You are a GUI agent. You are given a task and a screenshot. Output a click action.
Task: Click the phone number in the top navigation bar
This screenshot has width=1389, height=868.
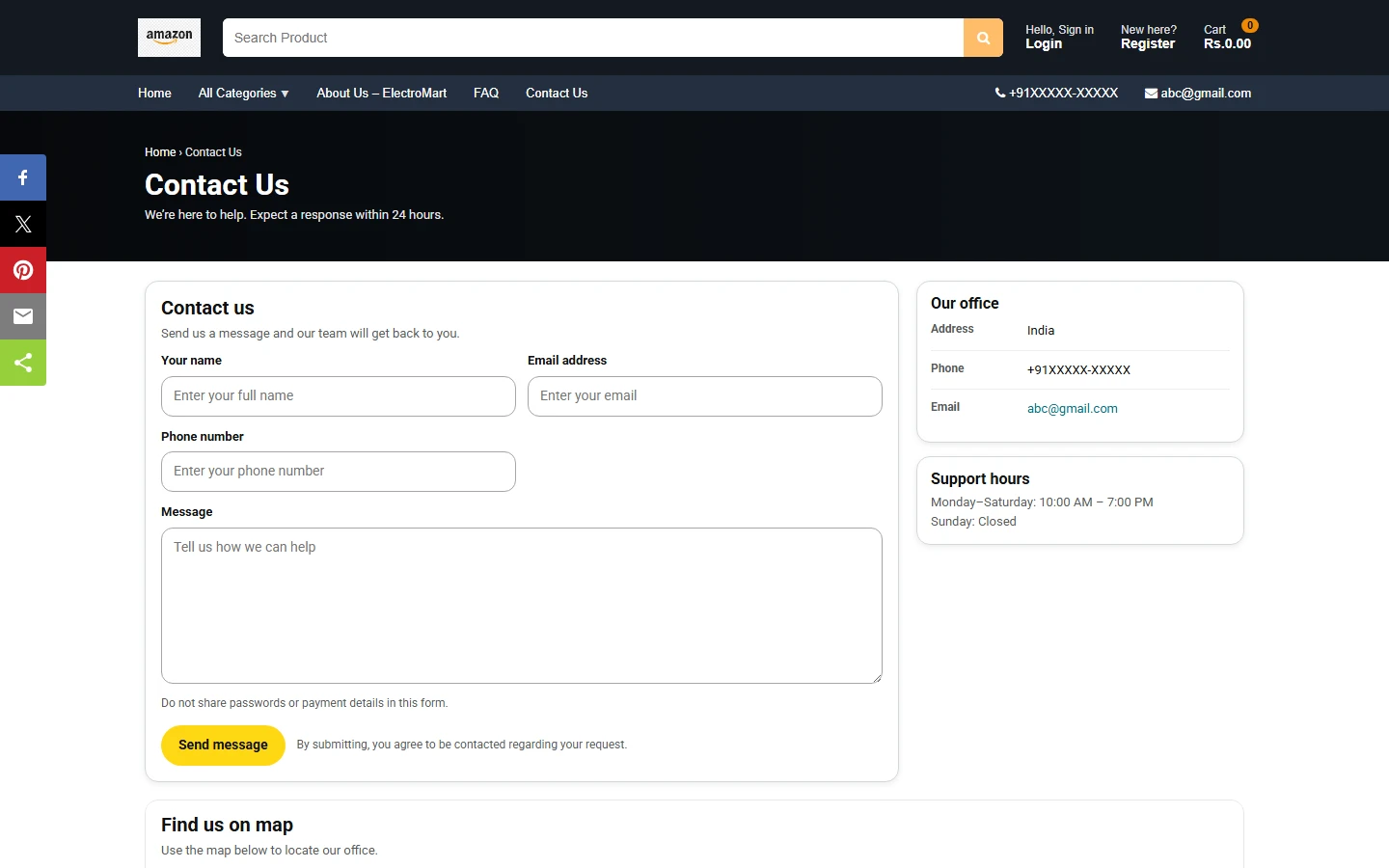tap(1063, 94)
